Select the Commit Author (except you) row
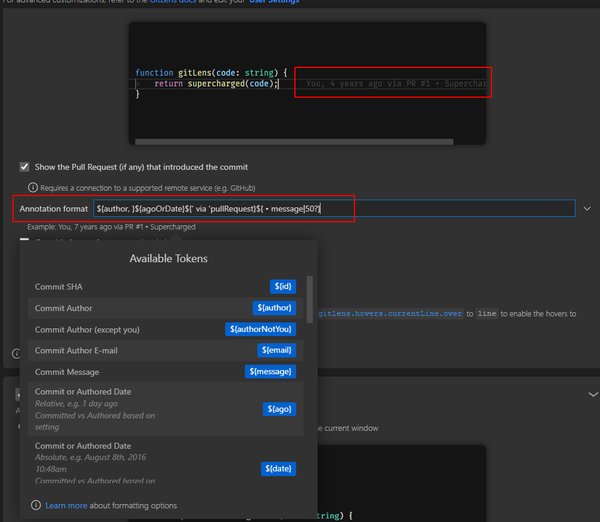The image size is (600, 522). pyautogui.click(x=165, y=329)
